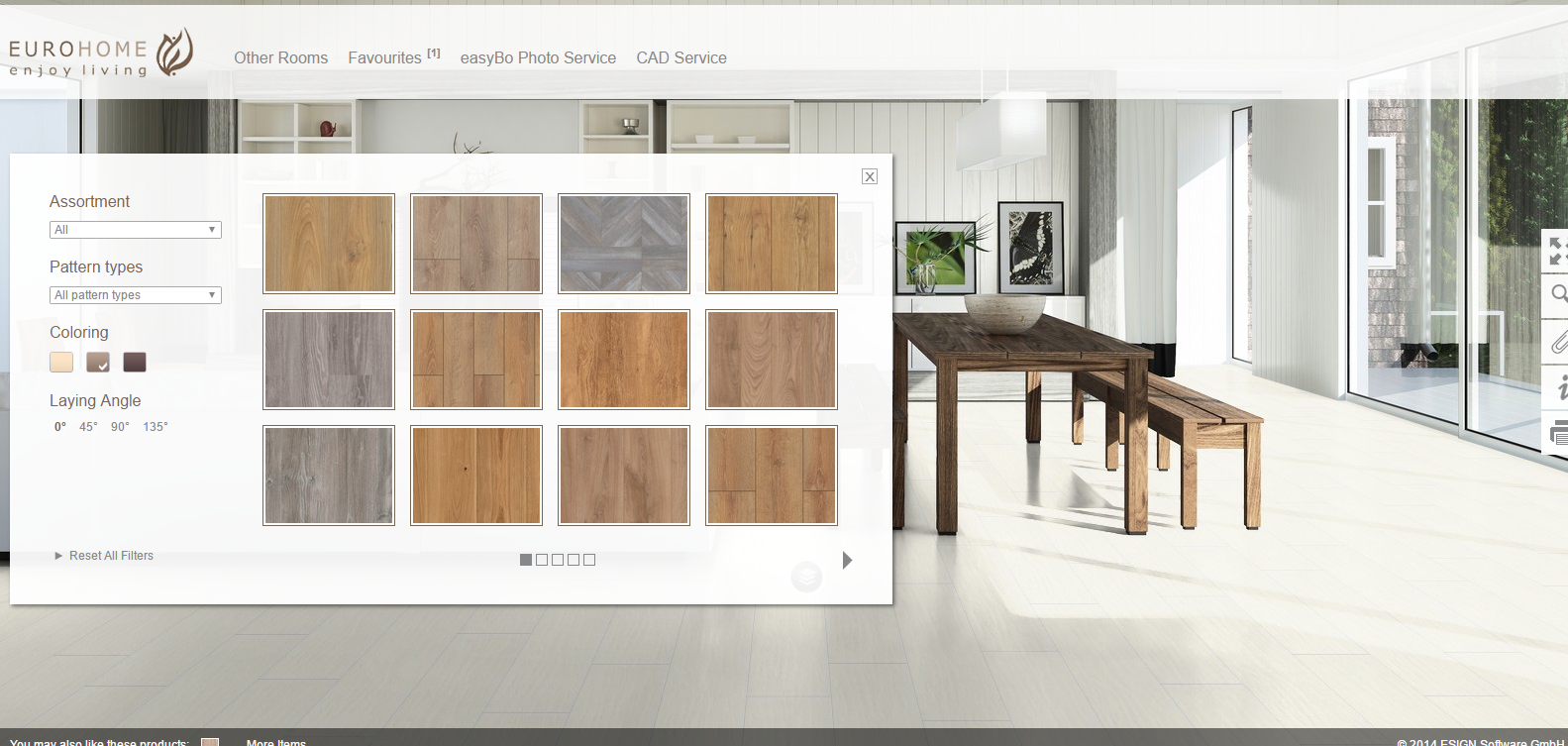The width and height of the screenshot is (1568, 746).
Task: Jump to third page indicator square
Action: pyautogui.click(x=558, y=560)
